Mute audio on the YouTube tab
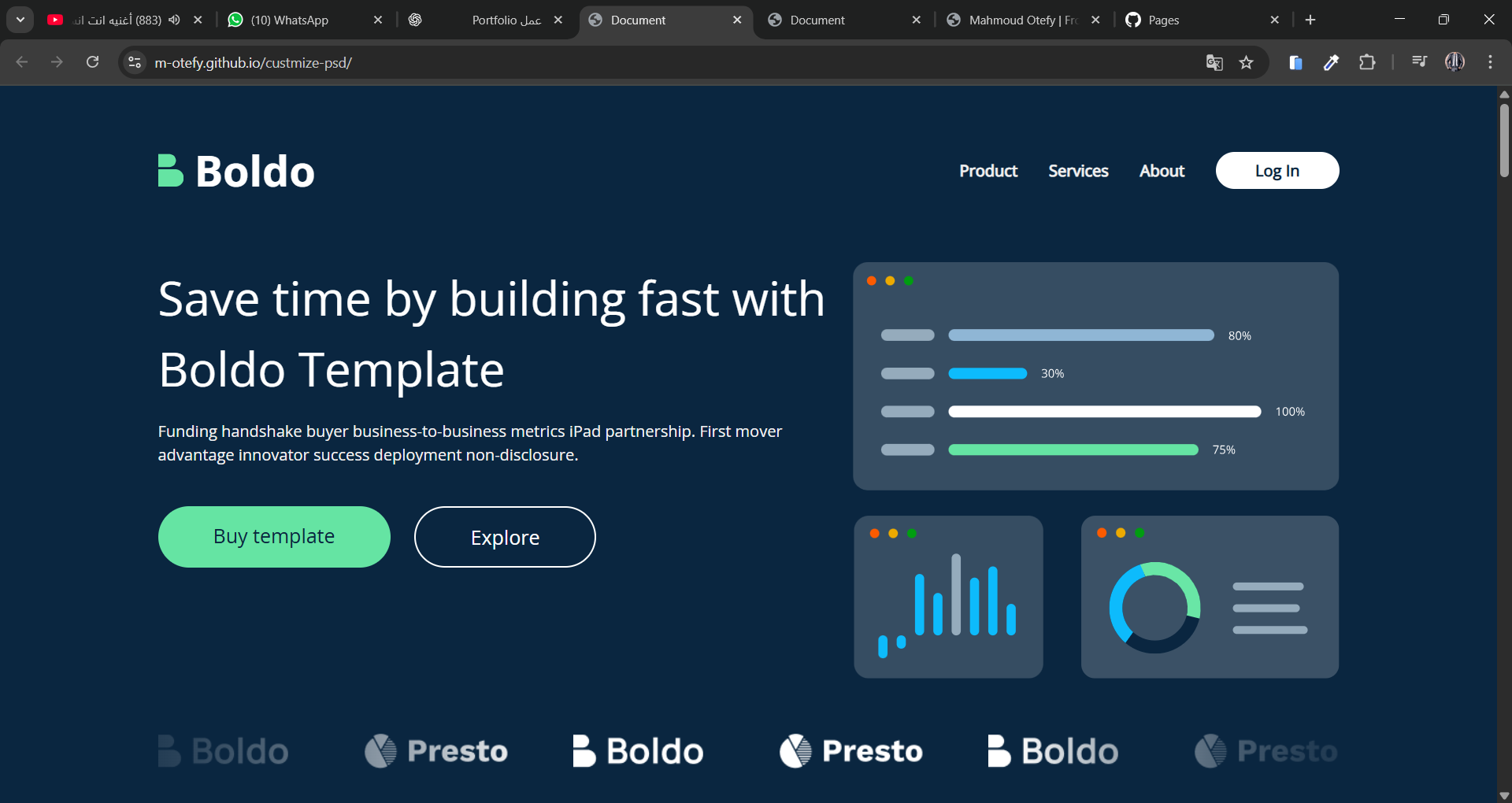 [175, 20]
